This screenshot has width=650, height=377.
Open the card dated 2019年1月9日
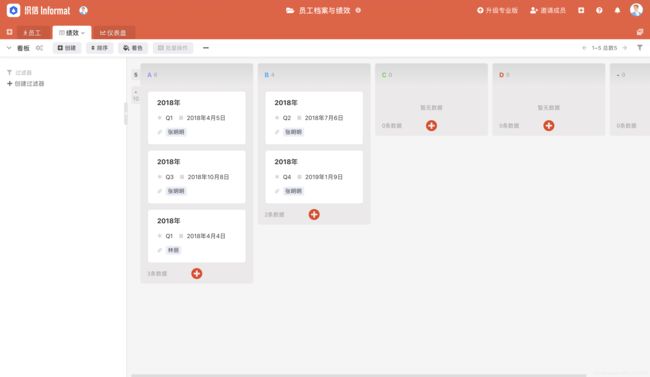(x=314, y=177)
